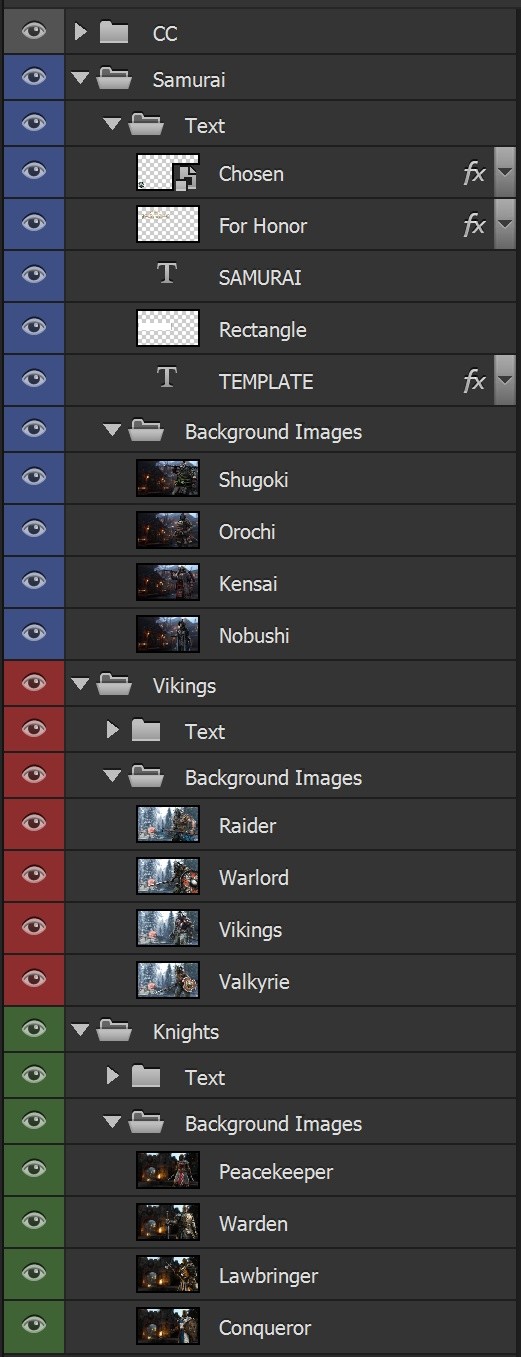Select the Chosen smart object thumbnail
The height and width of the screenshot is (1357, 521).
tap(168, 173)
